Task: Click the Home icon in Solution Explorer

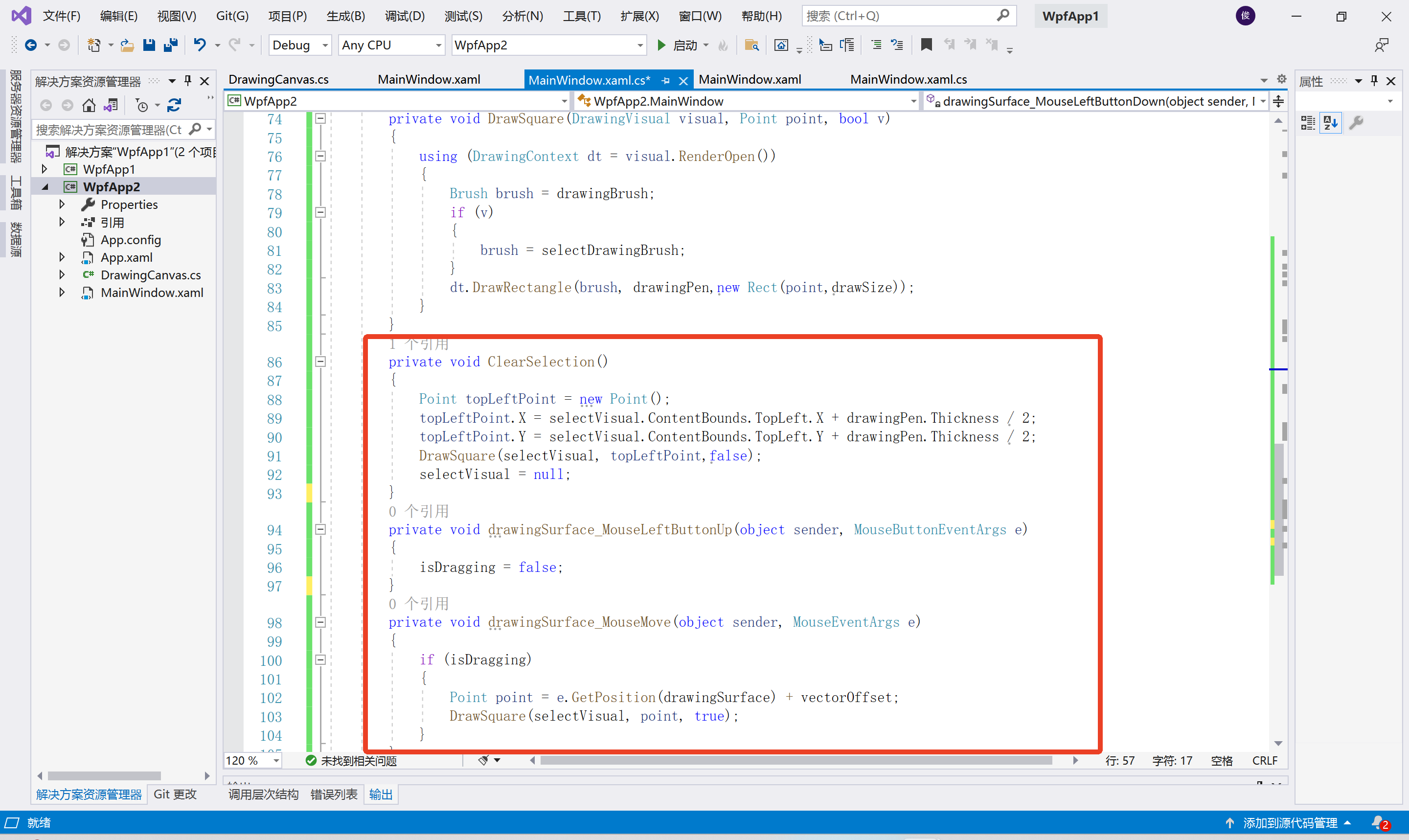Action: click(89, 105)
